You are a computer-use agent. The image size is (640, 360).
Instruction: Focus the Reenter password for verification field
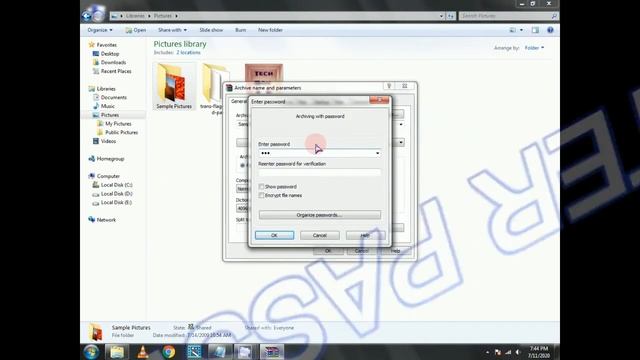320,173
